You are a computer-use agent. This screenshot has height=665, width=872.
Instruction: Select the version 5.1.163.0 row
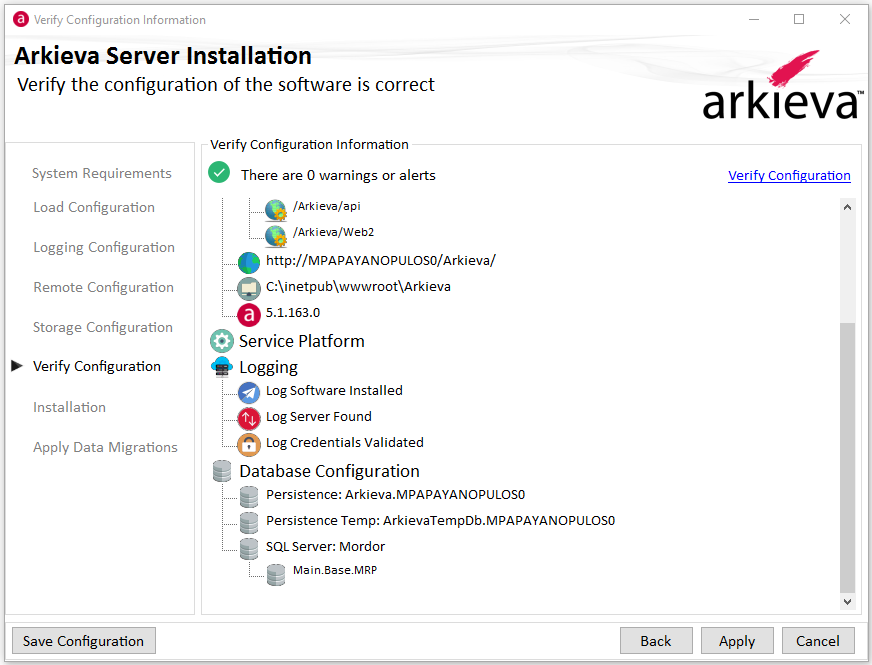click(293, 312)
